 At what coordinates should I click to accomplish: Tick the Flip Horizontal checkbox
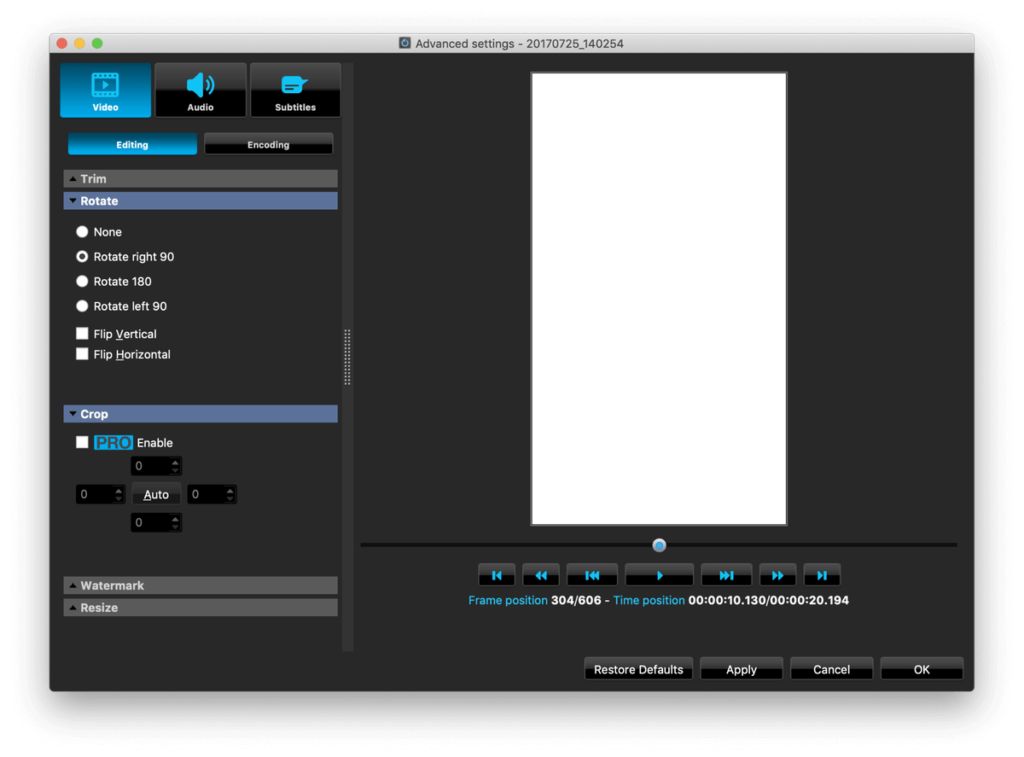(83, 354)
